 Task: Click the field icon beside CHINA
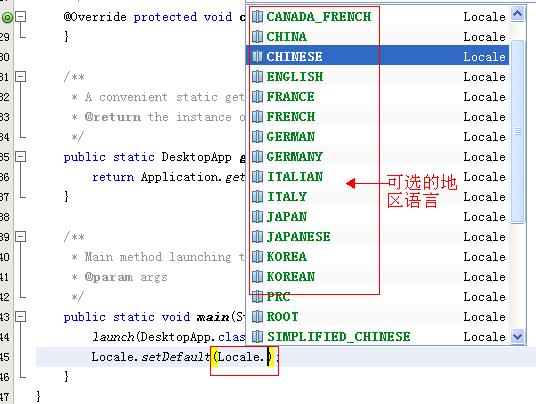tap(257, 37)
